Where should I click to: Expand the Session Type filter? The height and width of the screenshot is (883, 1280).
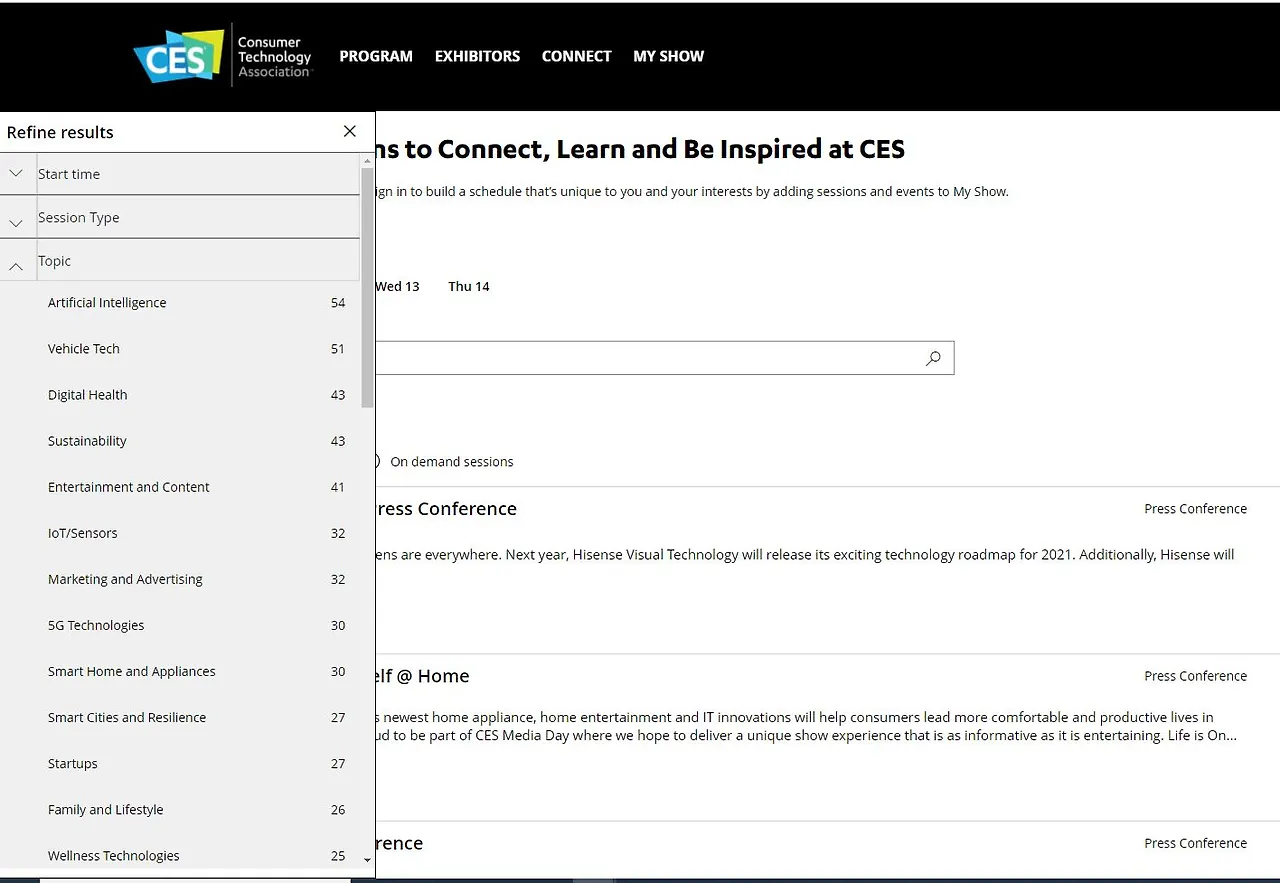pos(180,217)
